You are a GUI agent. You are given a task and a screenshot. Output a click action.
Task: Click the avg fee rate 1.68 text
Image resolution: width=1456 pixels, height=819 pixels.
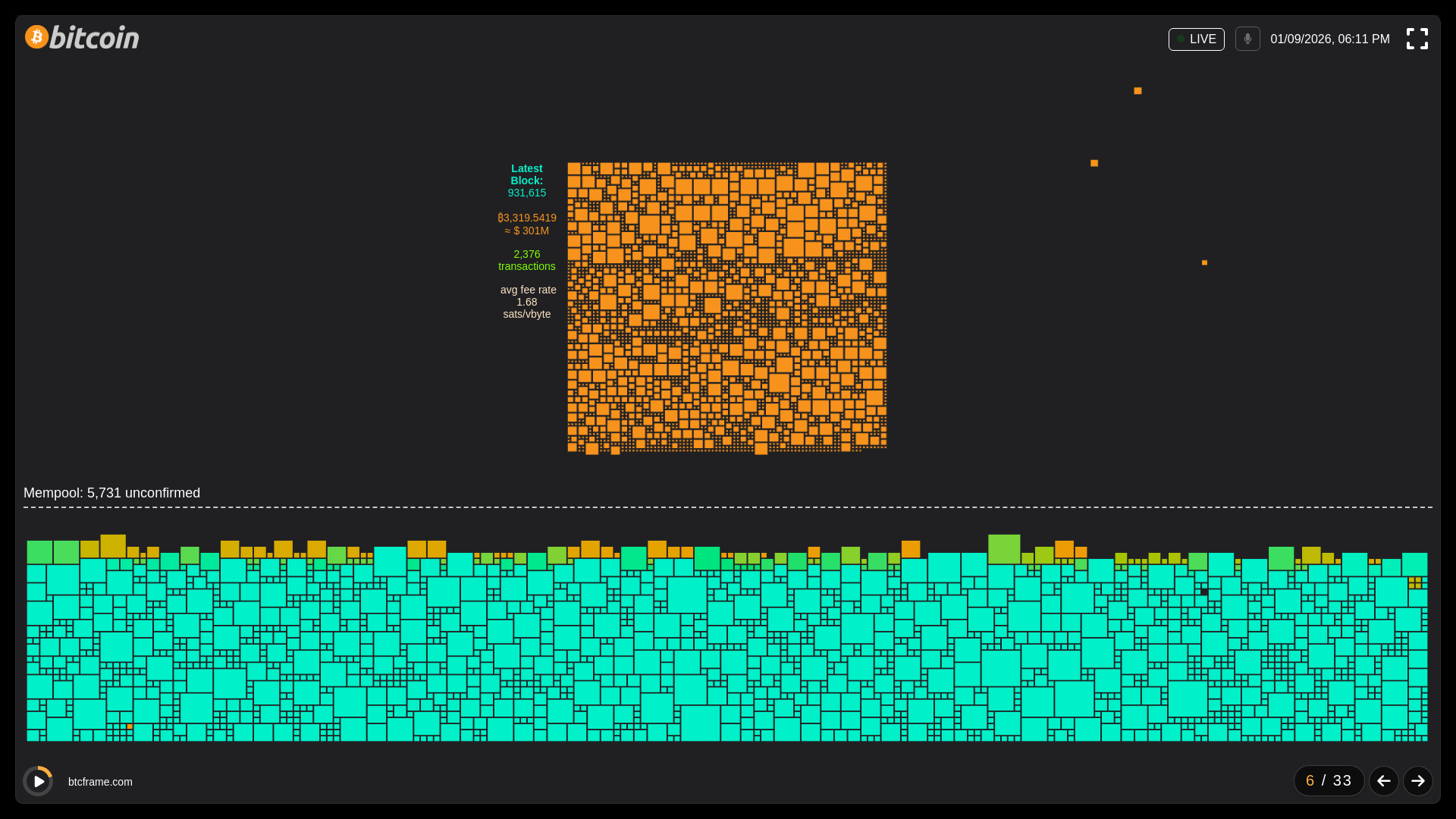pyautogui.click(x=528, y=302)
